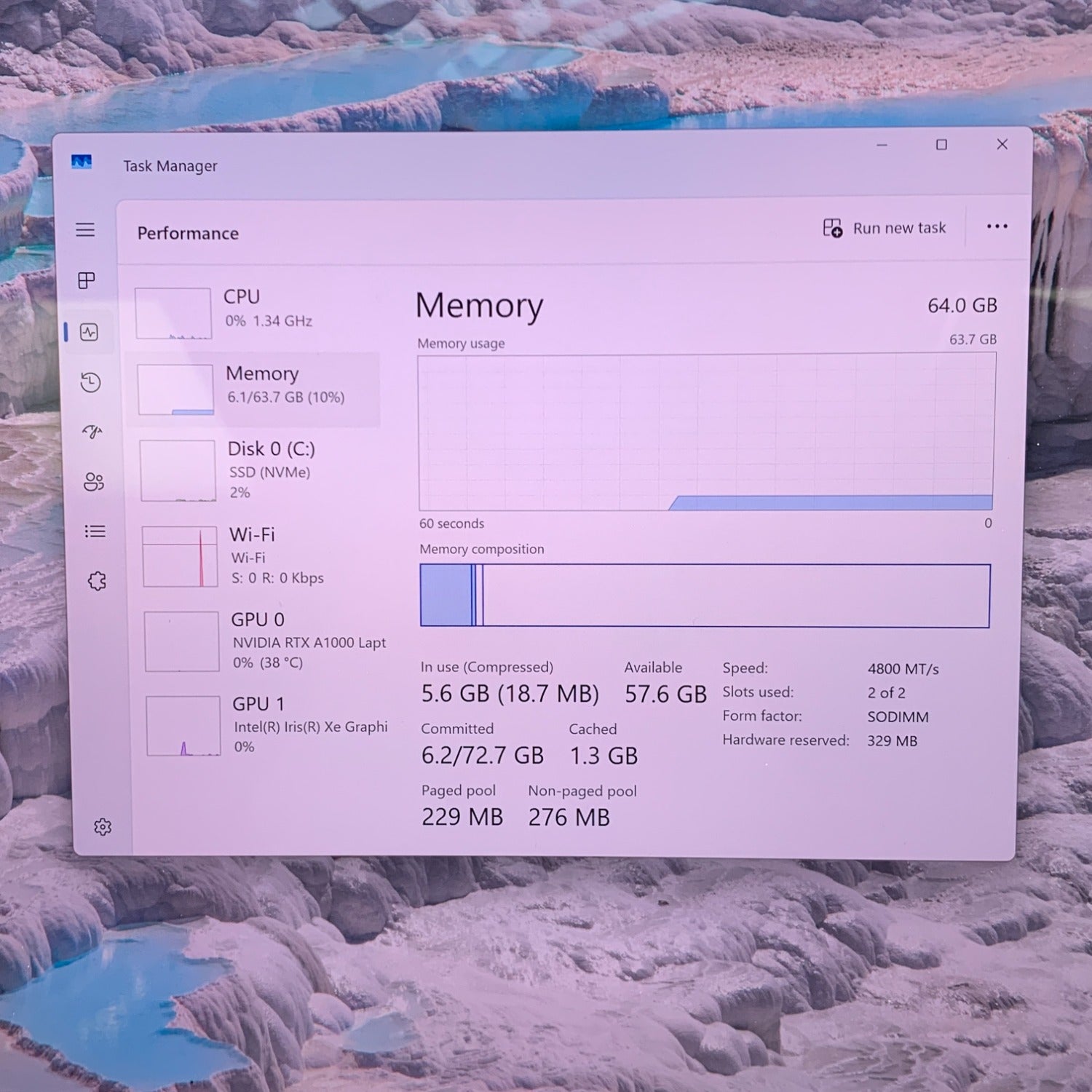Click Run new task button
The width and height of the screenshot is (1092, 1092).
[x=885, y=229]
